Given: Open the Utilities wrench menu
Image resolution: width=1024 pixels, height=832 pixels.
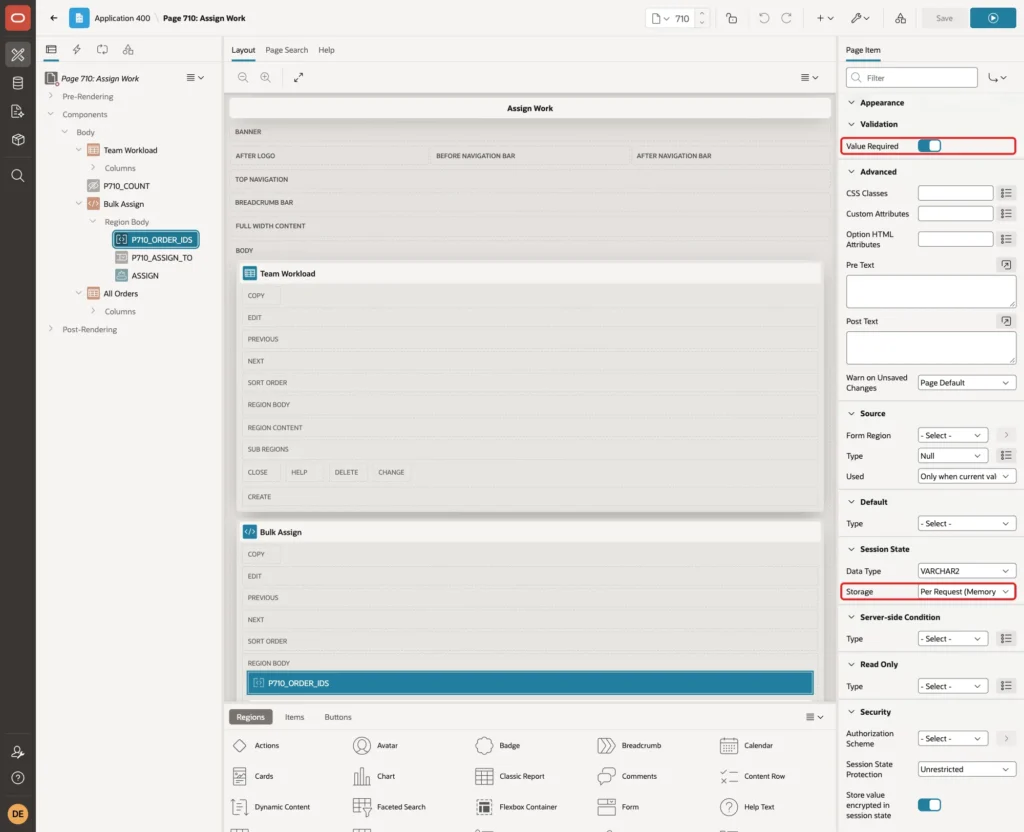Looking at the screenshot, I should click(860, 18).
